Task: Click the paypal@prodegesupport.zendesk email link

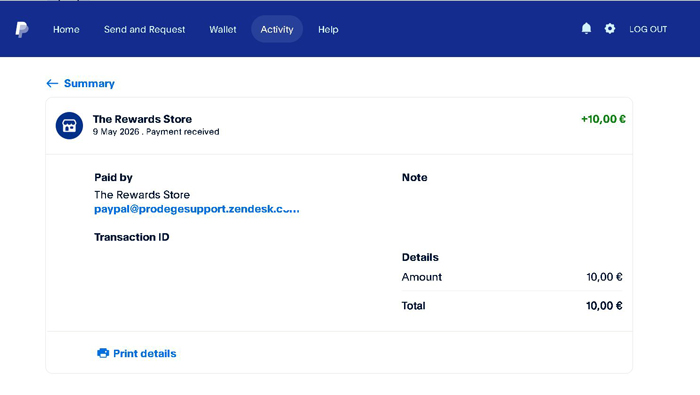Action: pyautogui.click(x=196, y=209)
